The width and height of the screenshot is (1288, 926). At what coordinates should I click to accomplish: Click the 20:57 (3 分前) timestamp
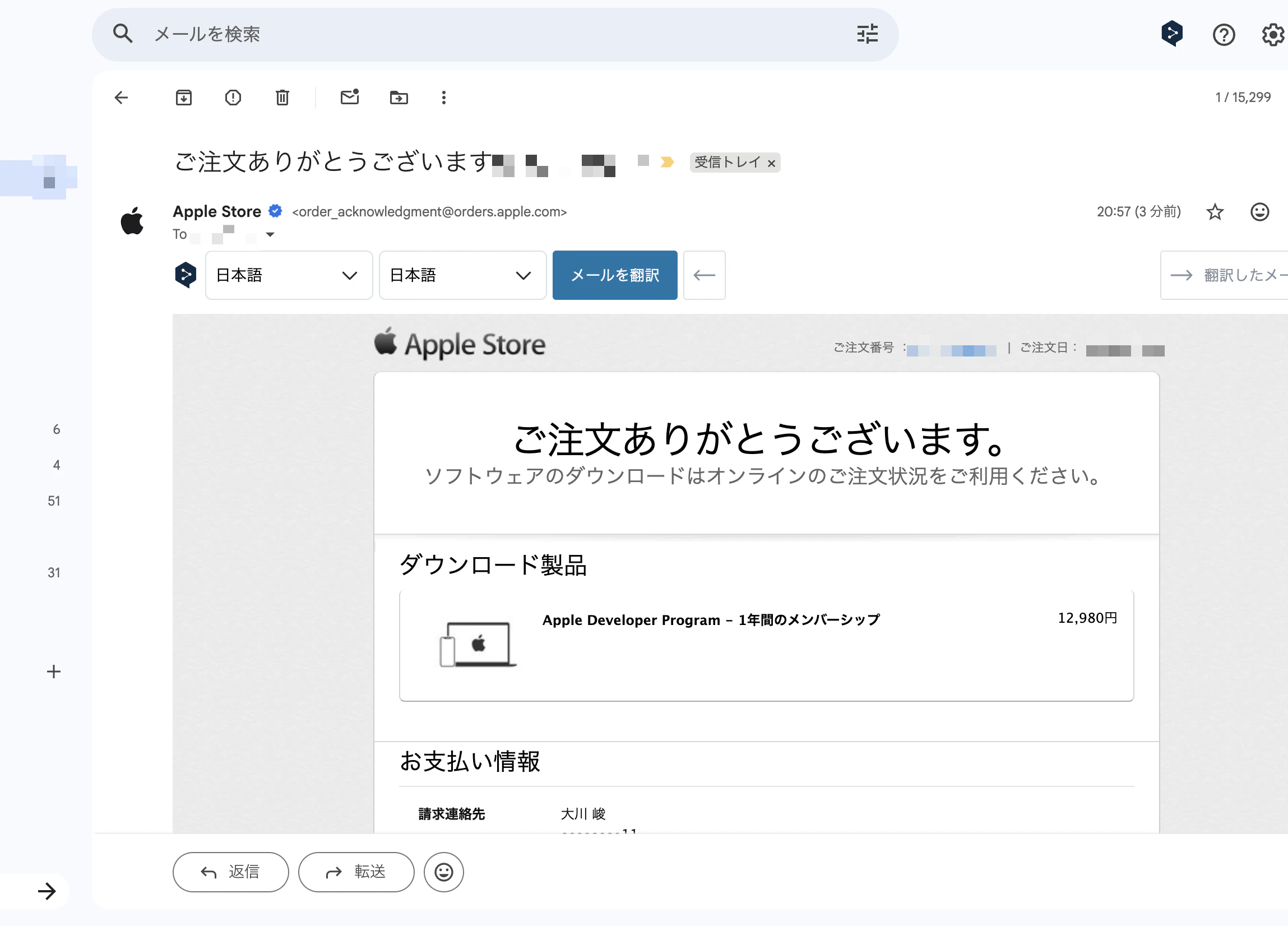pos(1139,212)
